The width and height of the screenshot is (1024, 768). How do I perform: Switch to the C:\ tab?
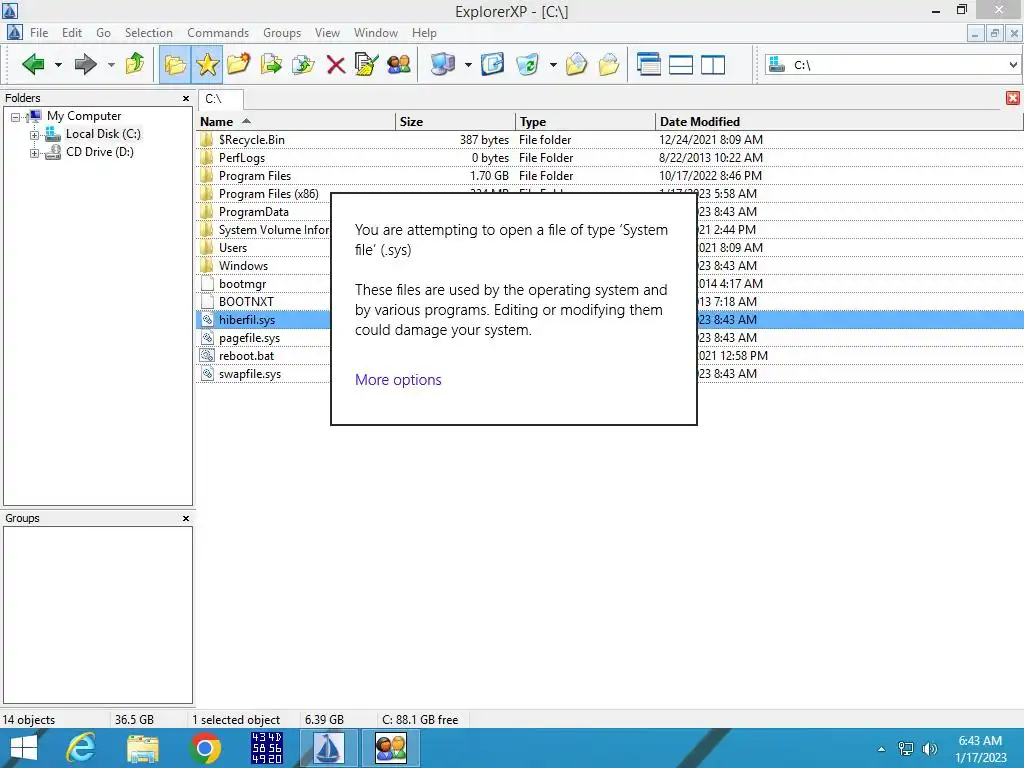pos(220,99)
